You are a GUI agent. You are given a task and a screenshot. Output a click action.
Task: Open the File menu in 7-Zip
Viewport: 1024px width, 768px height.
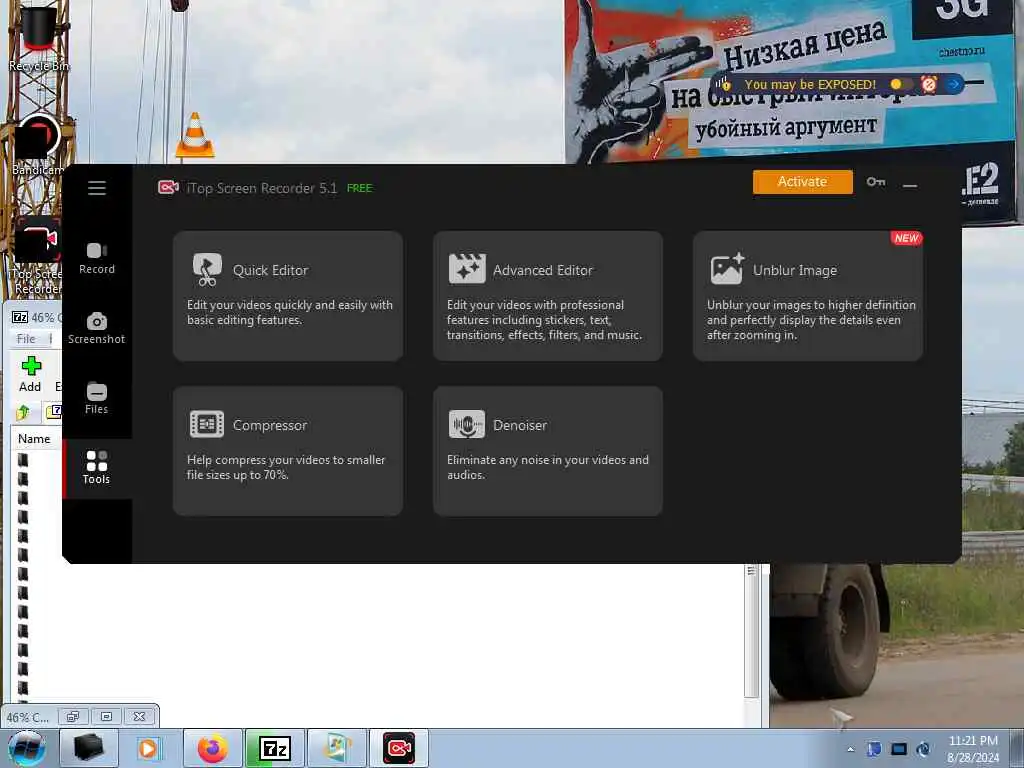26,338
